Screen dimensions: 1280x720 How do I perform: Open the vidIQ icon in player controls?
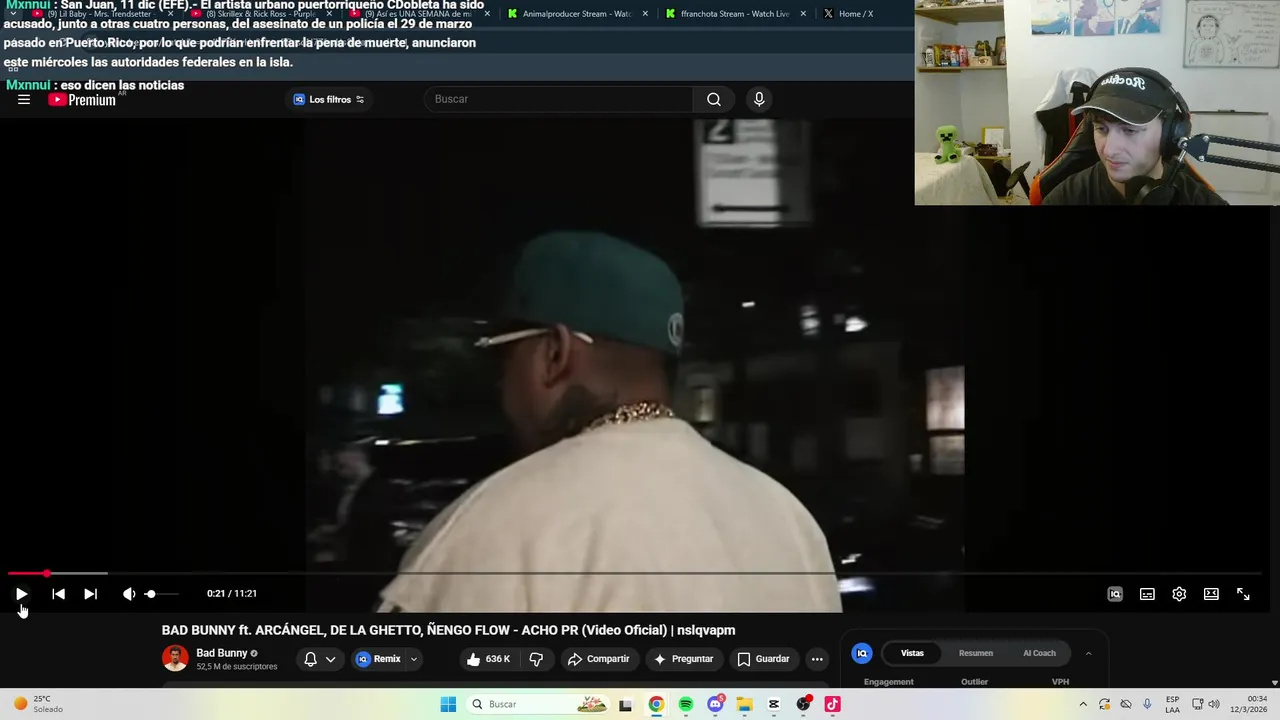click(1115, 594)
